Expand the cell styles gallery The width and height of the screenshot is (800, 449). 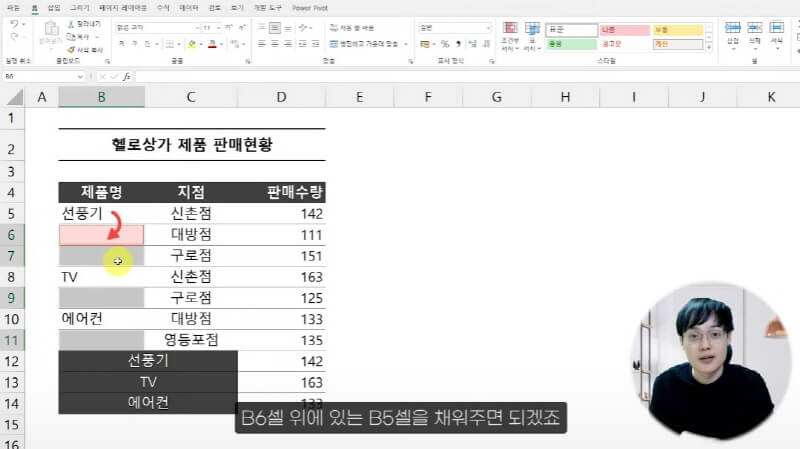[x=709, y=47]
